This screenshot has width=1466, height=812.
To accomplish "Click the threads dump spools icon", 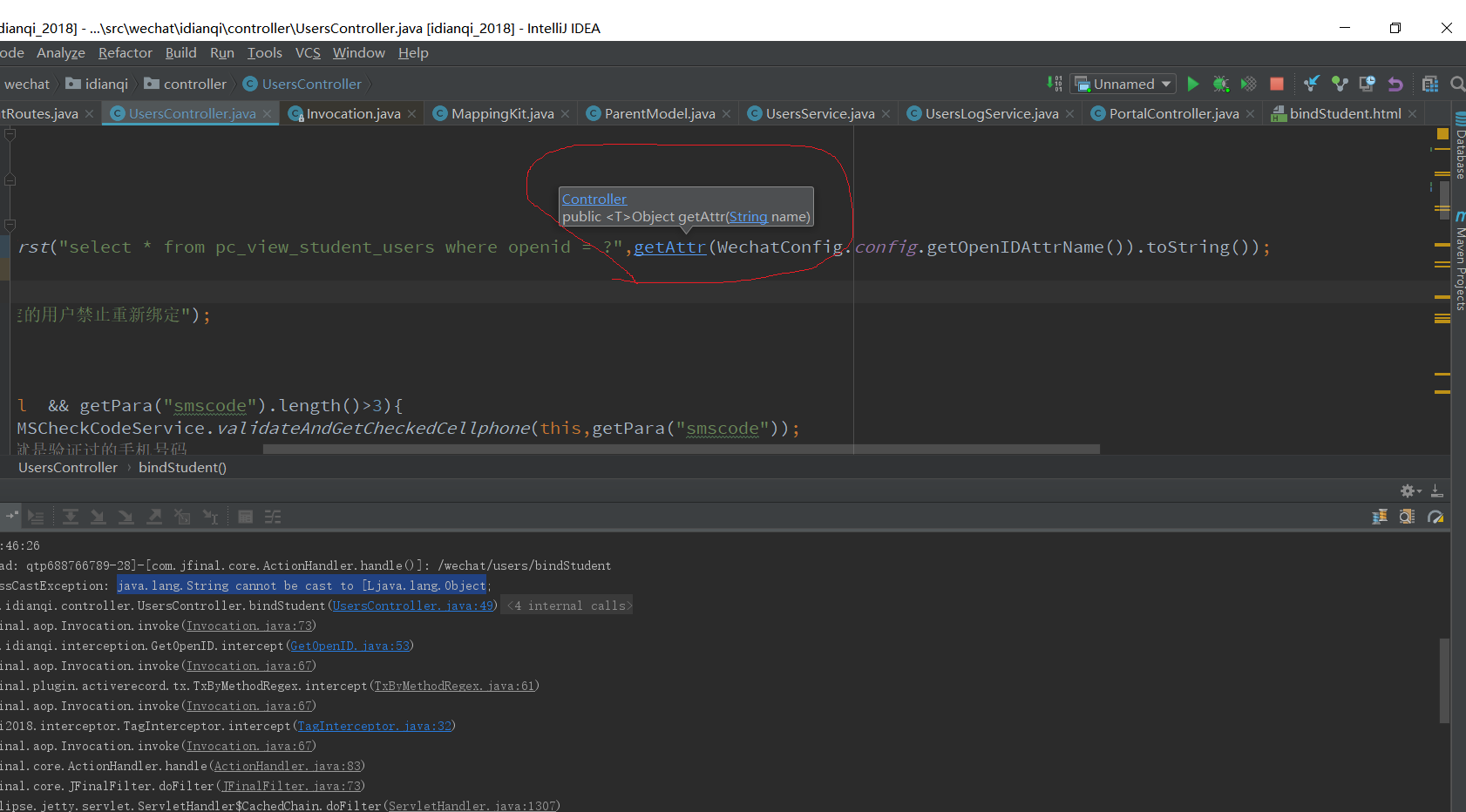I will [x=1380, y=517].
